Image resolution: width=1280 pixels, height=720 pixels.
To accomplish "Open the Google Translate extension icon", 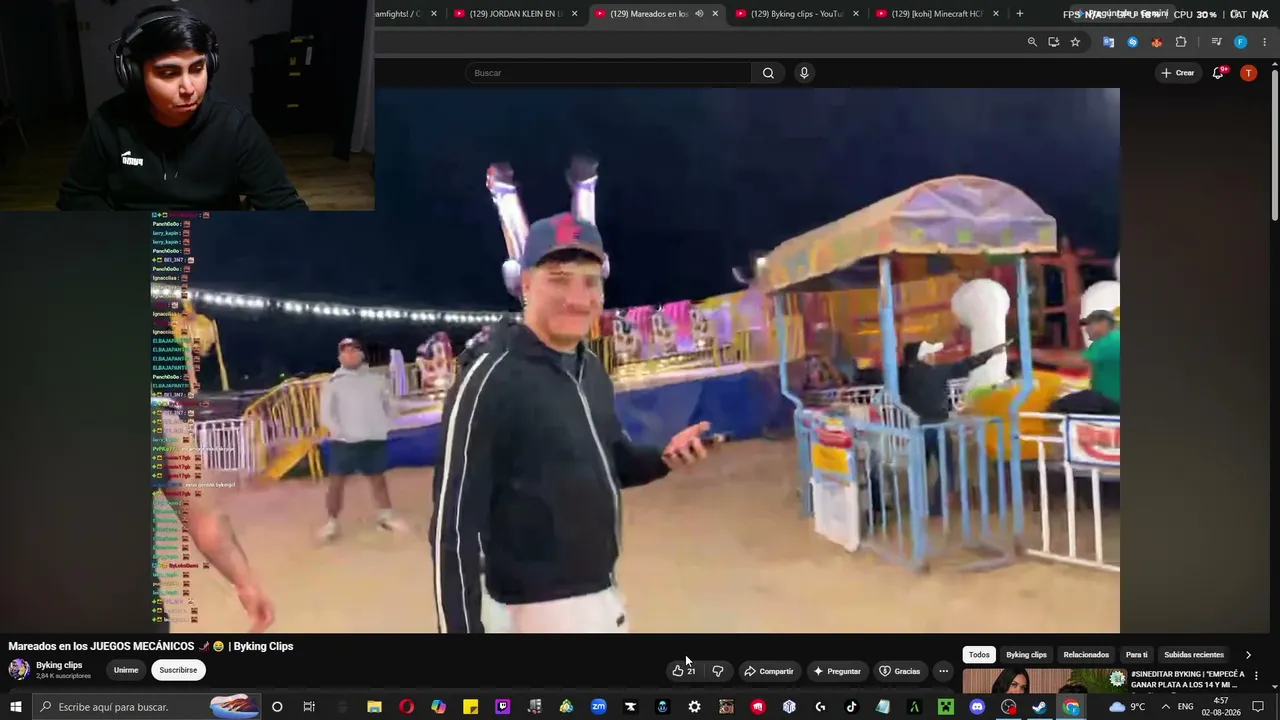I will (1108, 42).
